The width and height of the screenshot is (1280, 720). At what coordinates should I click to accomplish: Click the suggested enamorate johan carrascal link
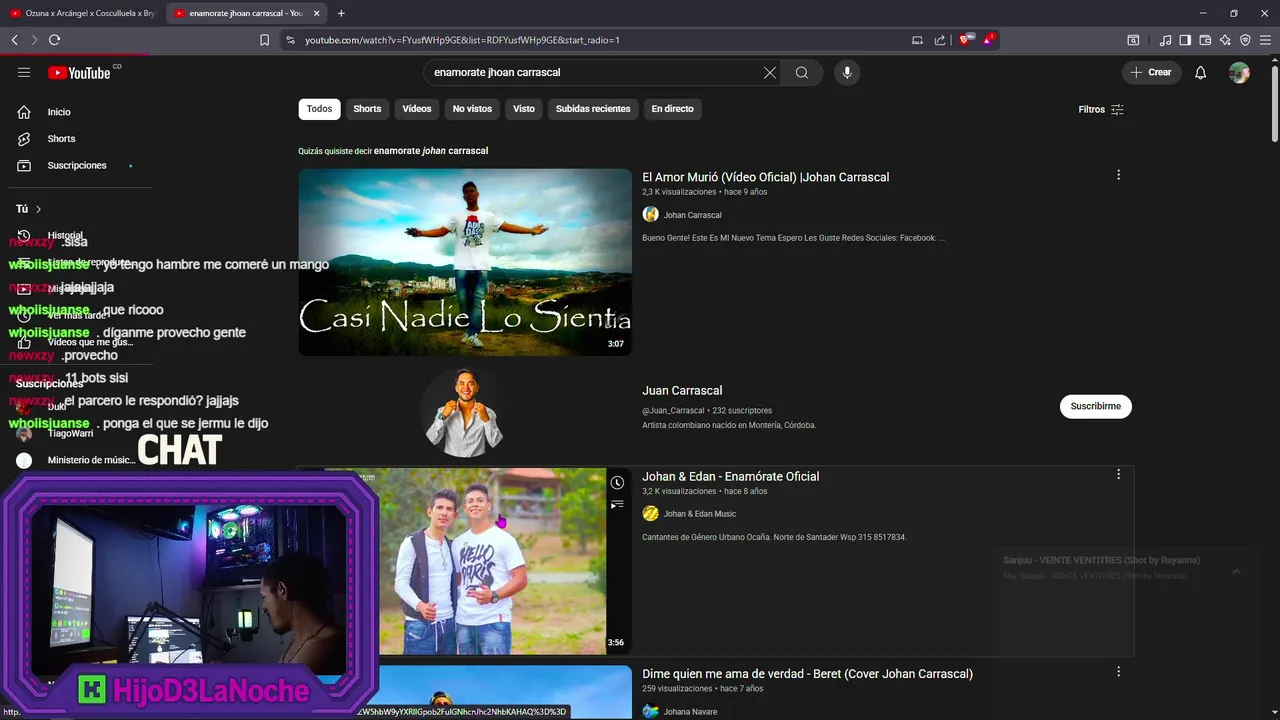431,151
